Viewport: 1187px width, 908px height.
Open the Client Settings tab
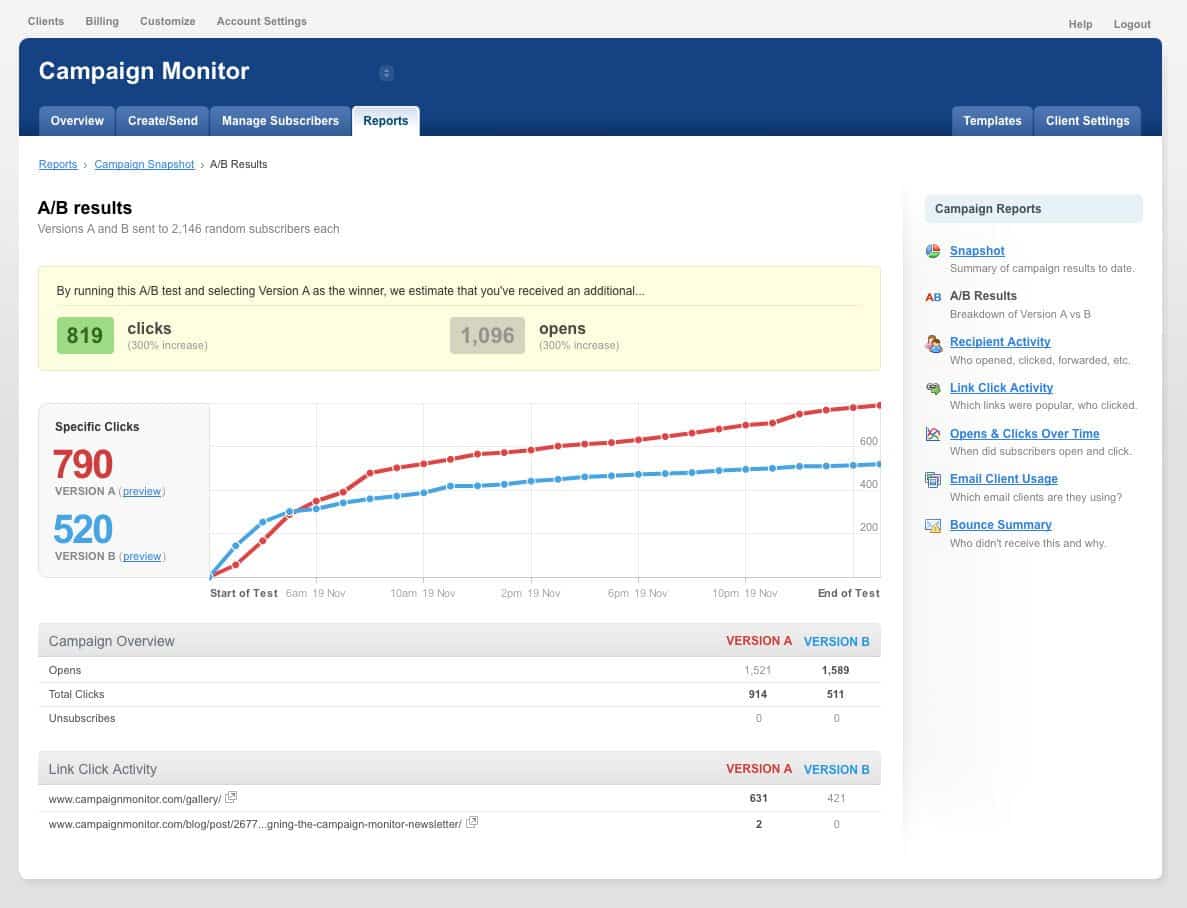1087,121
